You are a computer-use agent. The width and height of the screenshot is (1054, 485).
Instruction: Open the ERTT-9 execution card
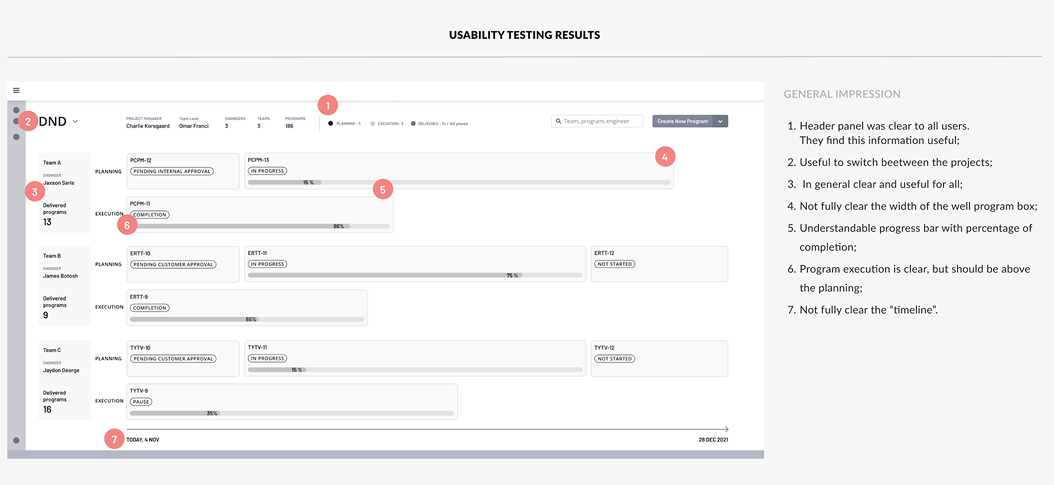tap(247, 308)
